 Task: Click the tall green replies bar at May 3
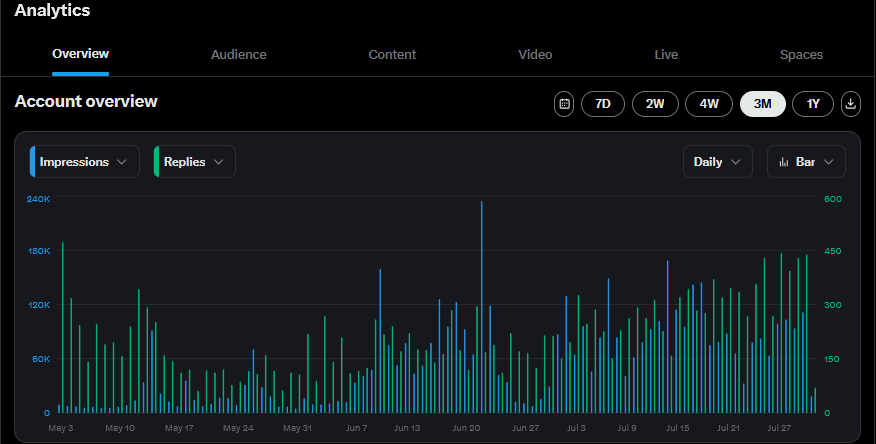click(63, 327)
